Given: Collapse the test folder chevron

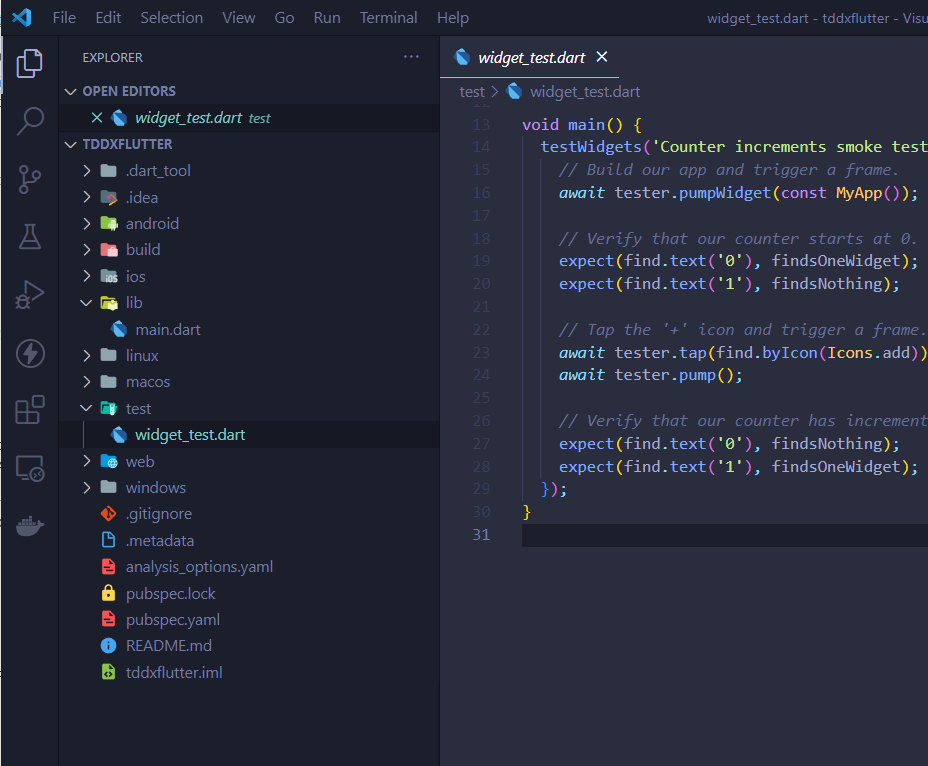Looking at the screenshot, I should [86, 408].
